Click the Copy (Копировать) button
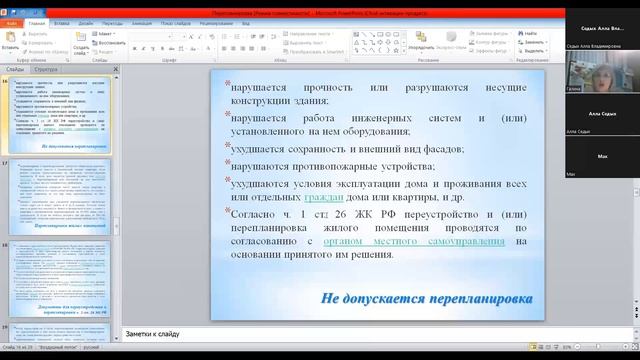The width and height of the screenshot is (640, 360). [x=39, y=43]
